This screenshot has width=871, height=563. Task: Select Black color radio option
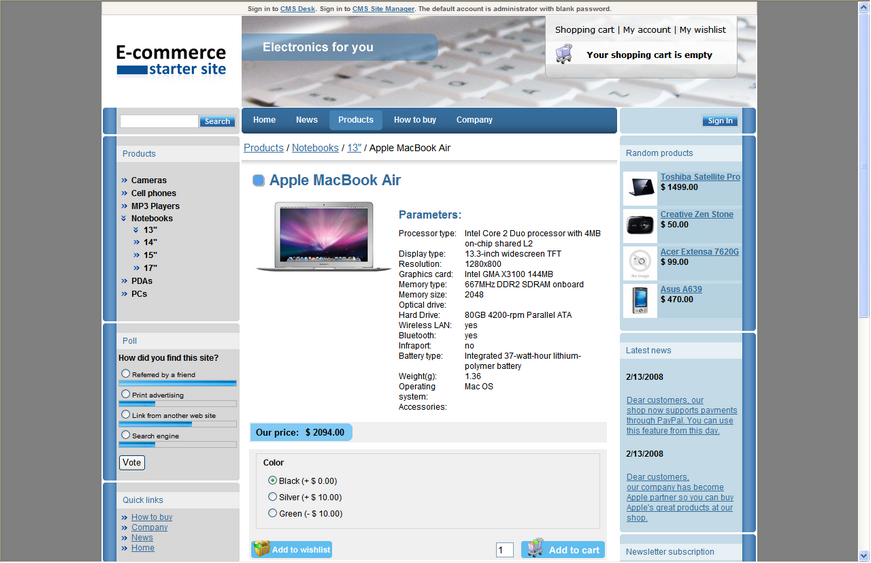tap(272, 480)
